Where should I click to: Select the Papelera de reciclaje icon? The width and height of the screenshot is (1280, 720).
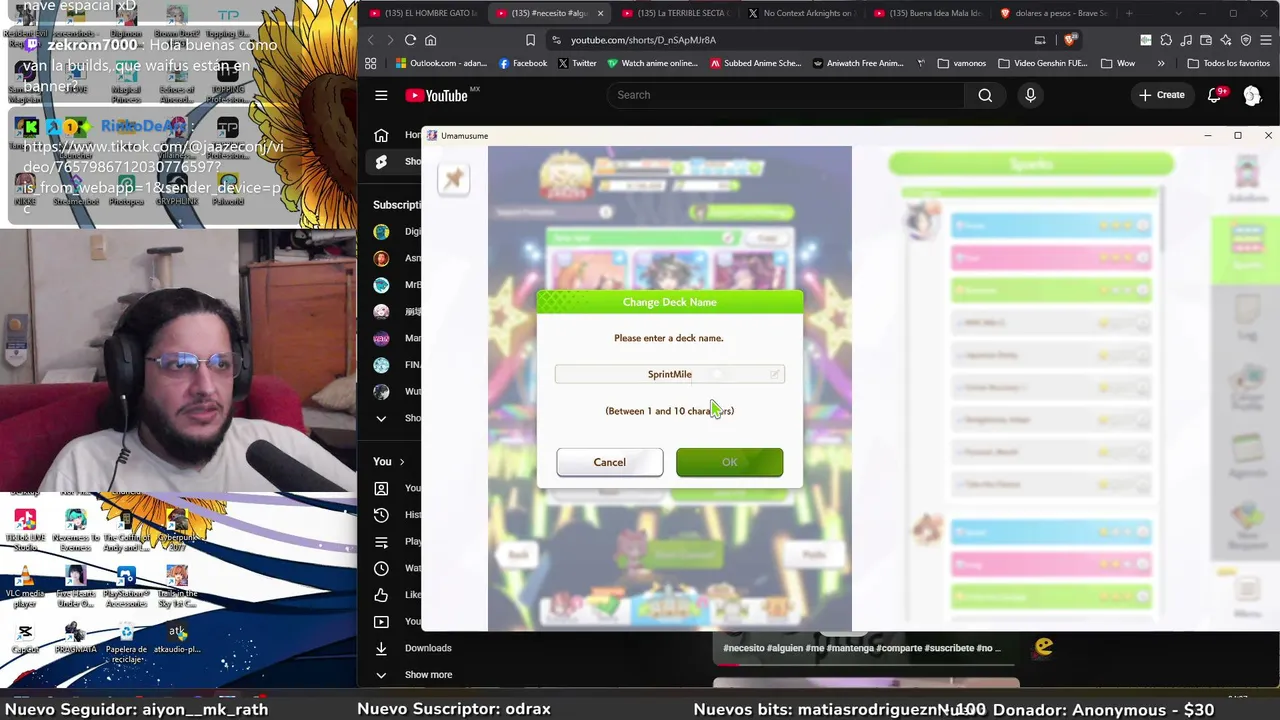click(x=126, y=641)
